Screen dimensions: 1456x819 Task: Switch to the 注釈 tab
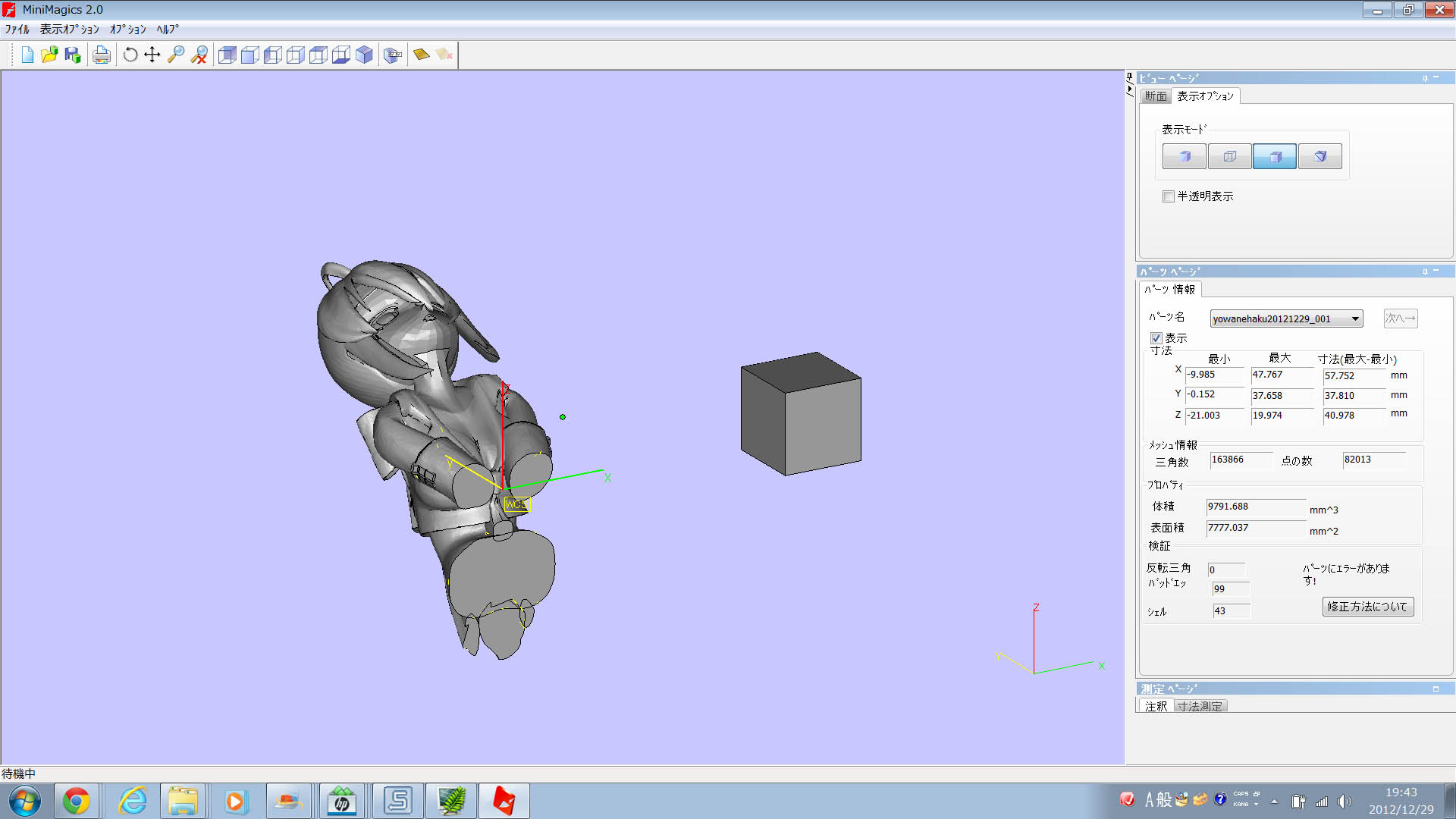point(1156,706)
